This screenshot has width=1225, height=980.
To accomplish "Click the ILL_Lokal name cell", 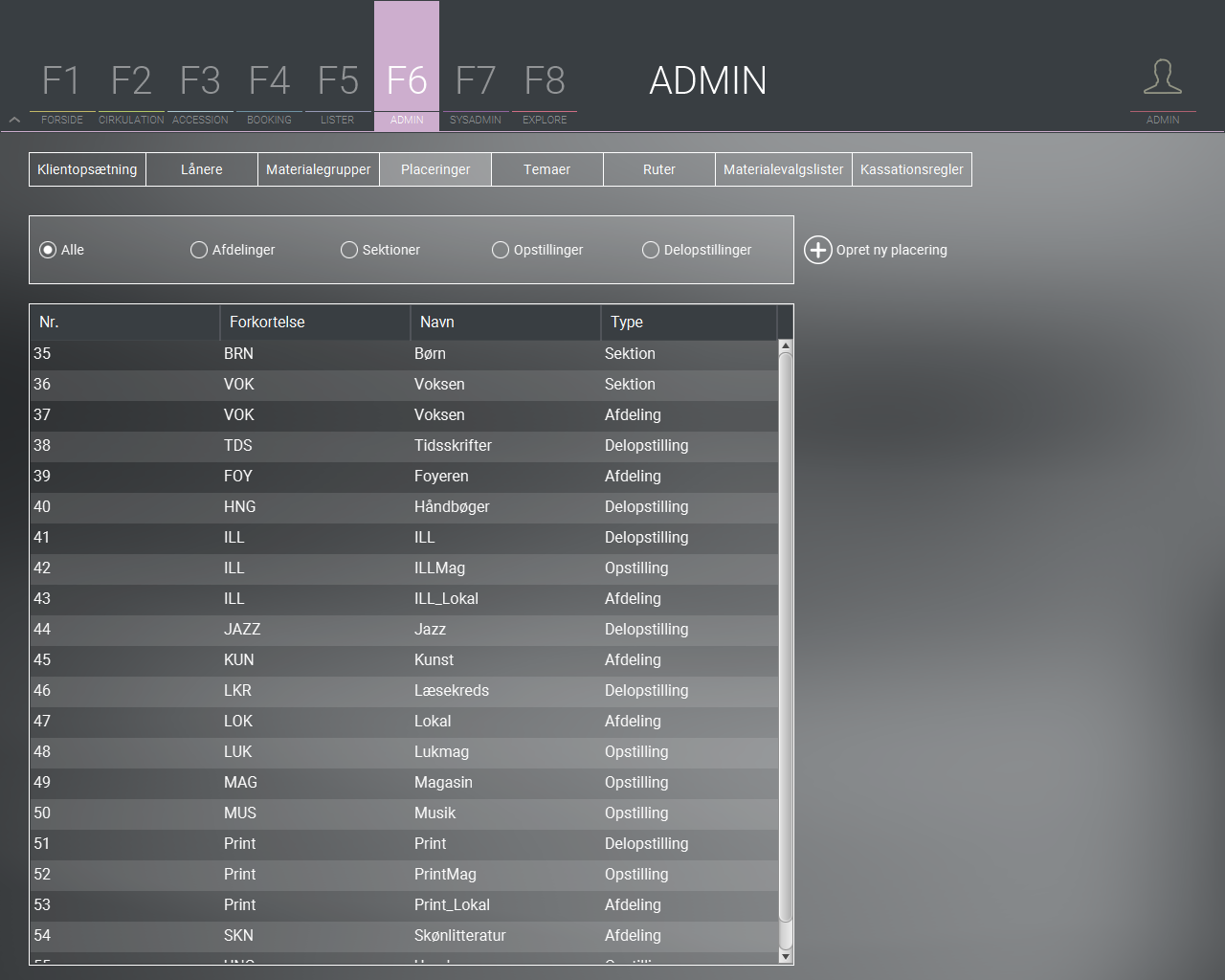I will coord(446,598).
